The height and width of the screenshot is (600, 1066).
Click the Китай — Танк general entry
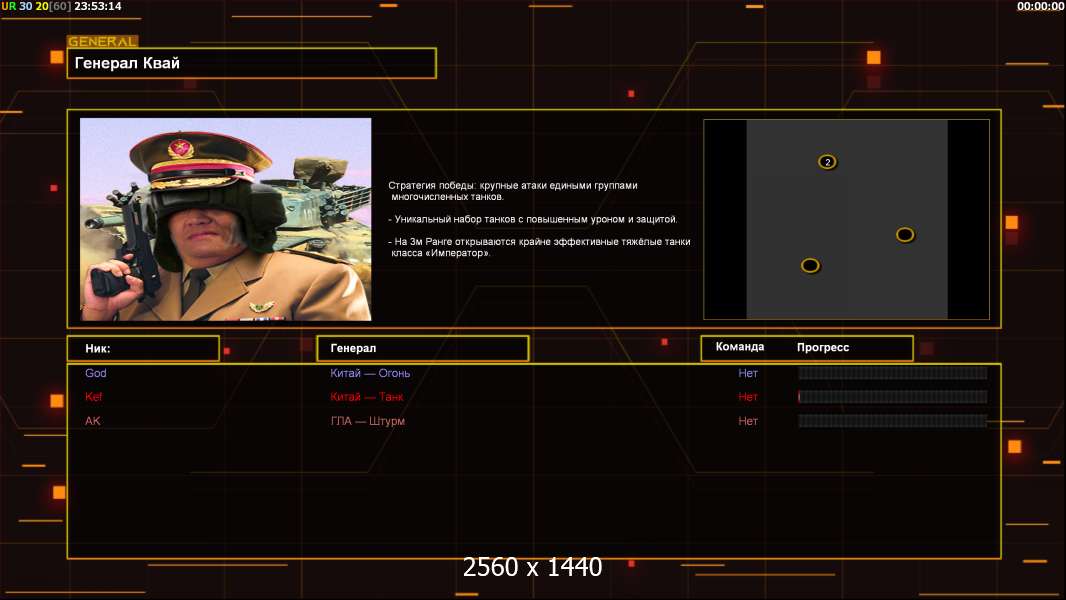click(367, 397)
